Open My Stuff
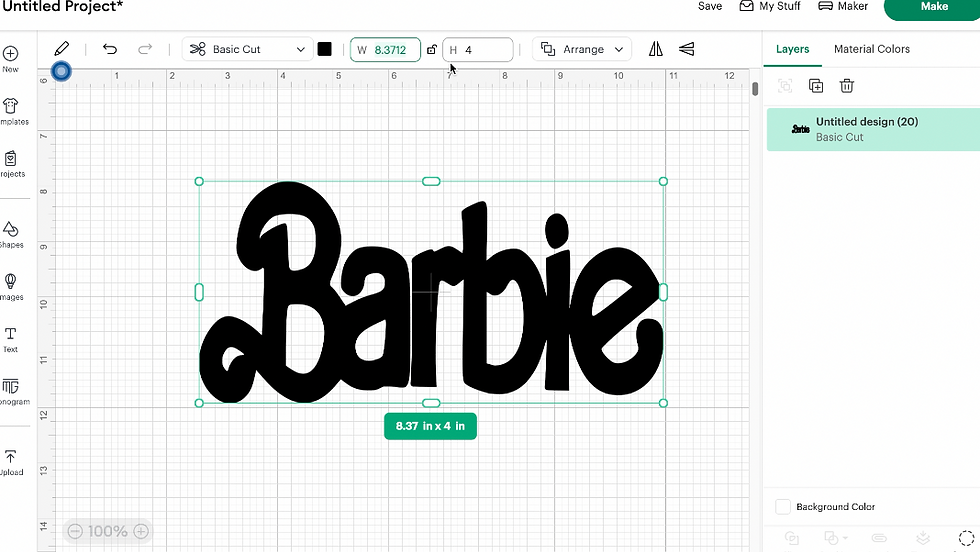The width and height of the screenshot is (980, 552). (x=770, y=6)
